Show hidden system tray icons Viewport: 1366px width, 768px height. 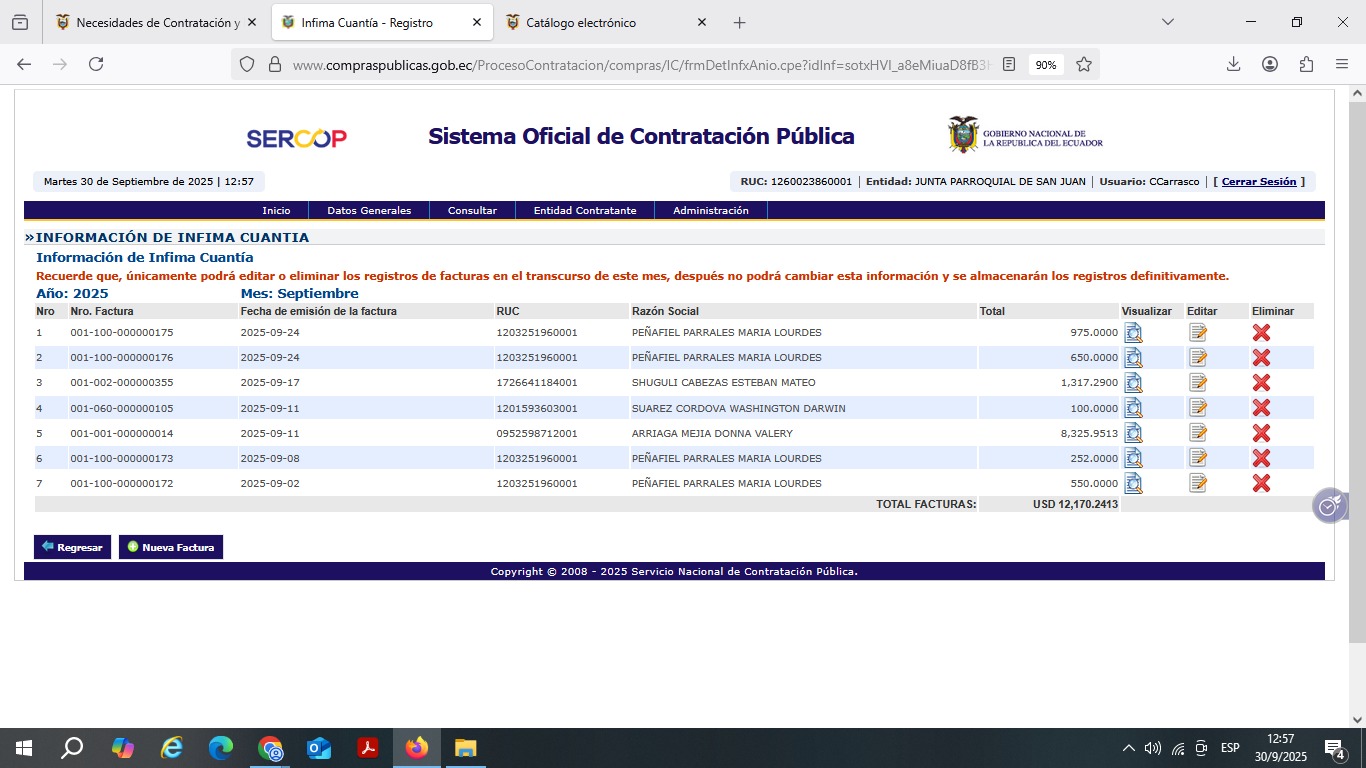tap(1129, 748)
